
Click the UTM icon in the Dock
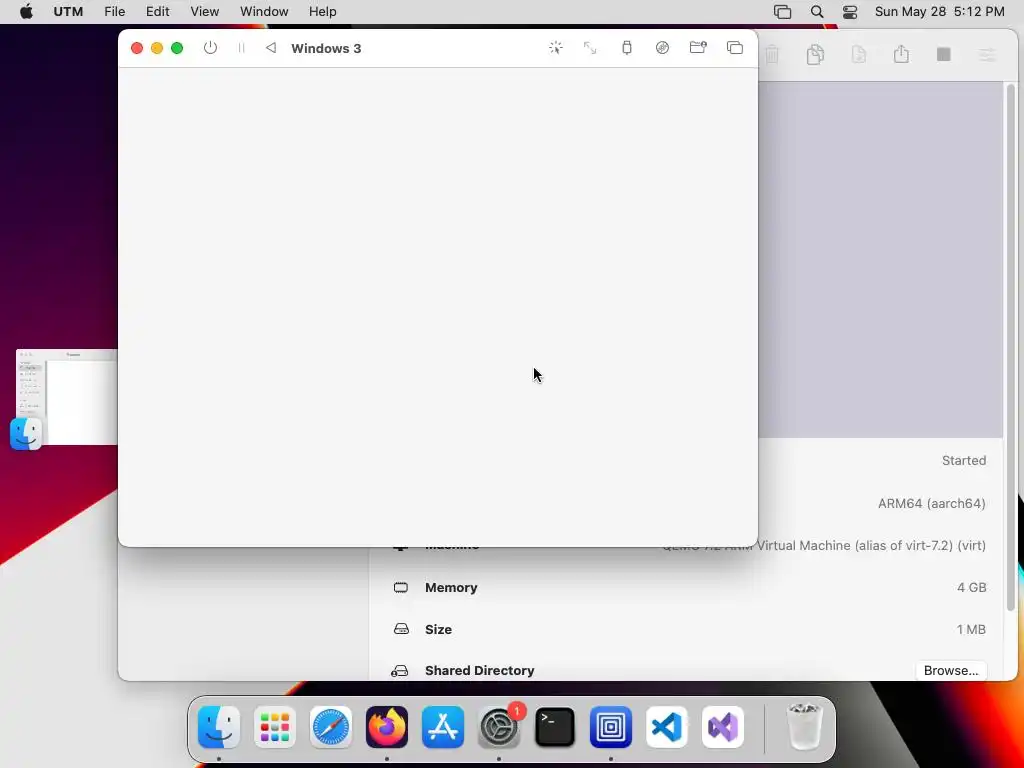[611, 727]
